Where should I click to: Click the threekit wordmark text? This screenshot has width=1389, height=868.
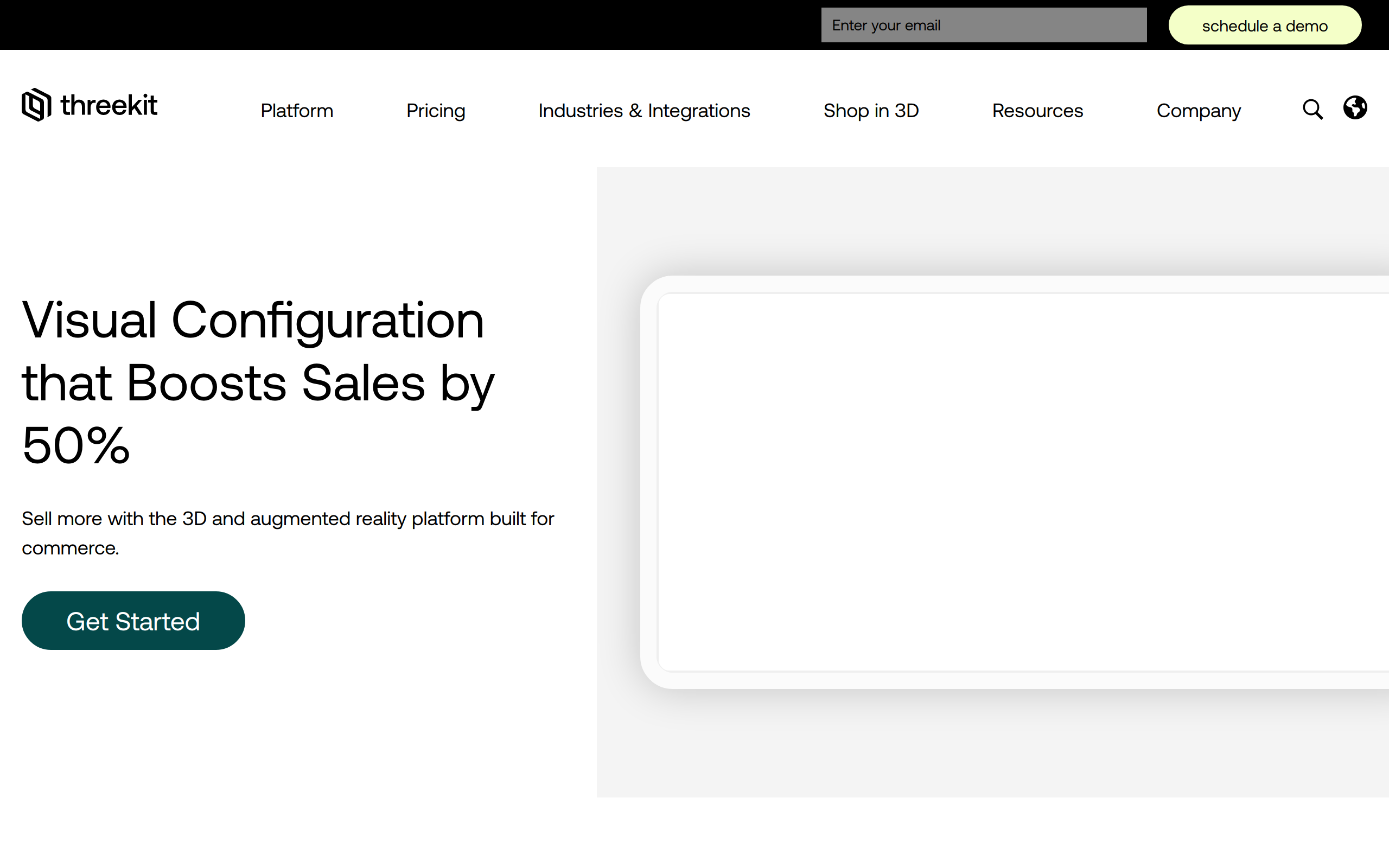click(109, 106)
